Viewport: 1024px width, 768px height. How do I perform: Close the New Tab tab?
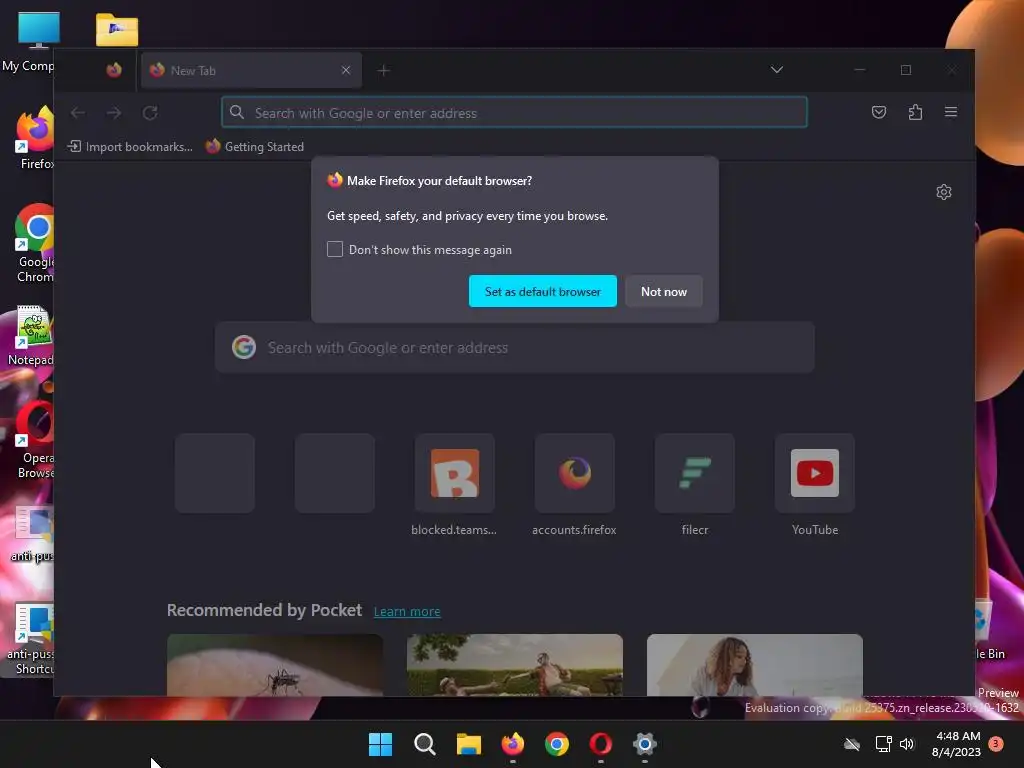tap(345, 70)
